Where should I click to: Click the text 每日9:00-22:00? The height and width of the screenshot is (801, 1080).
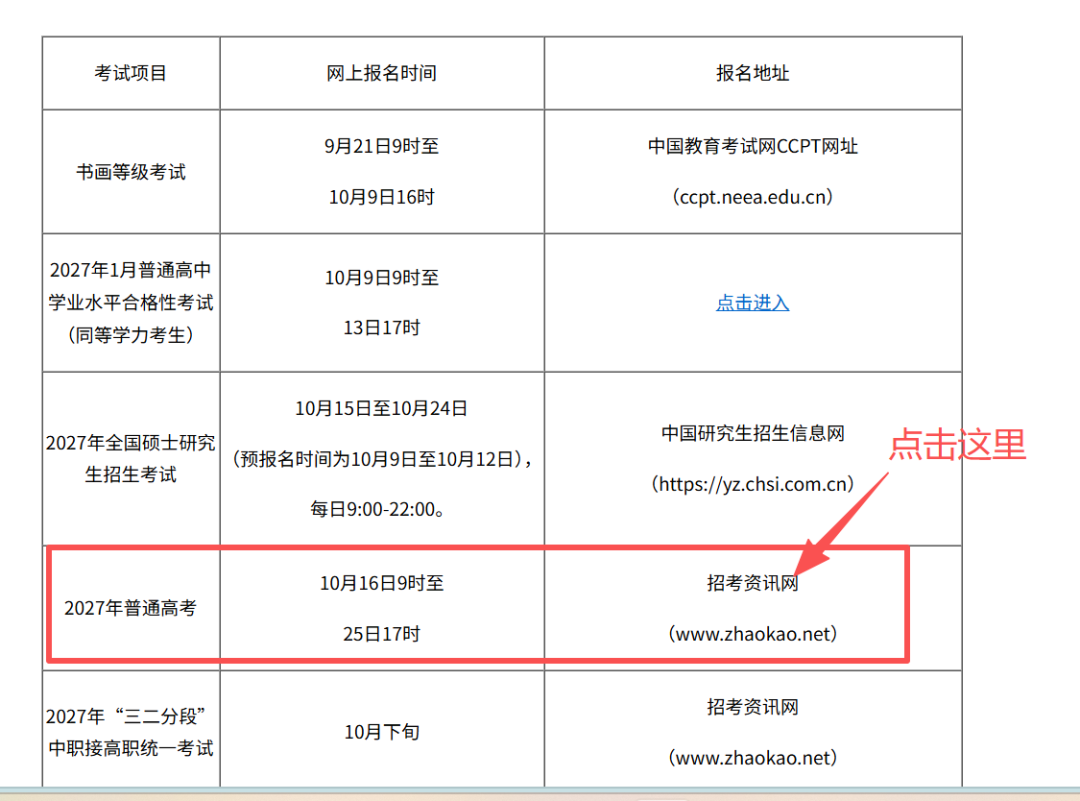(x=377, y=510)
